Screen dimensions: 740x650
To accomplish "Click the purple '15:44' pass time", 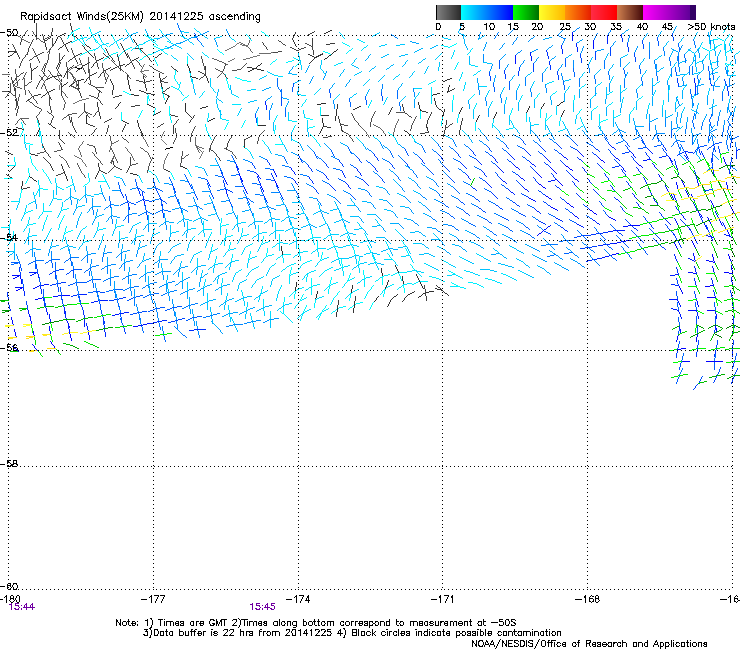I will pyautogui.click(x=22, y=607).
